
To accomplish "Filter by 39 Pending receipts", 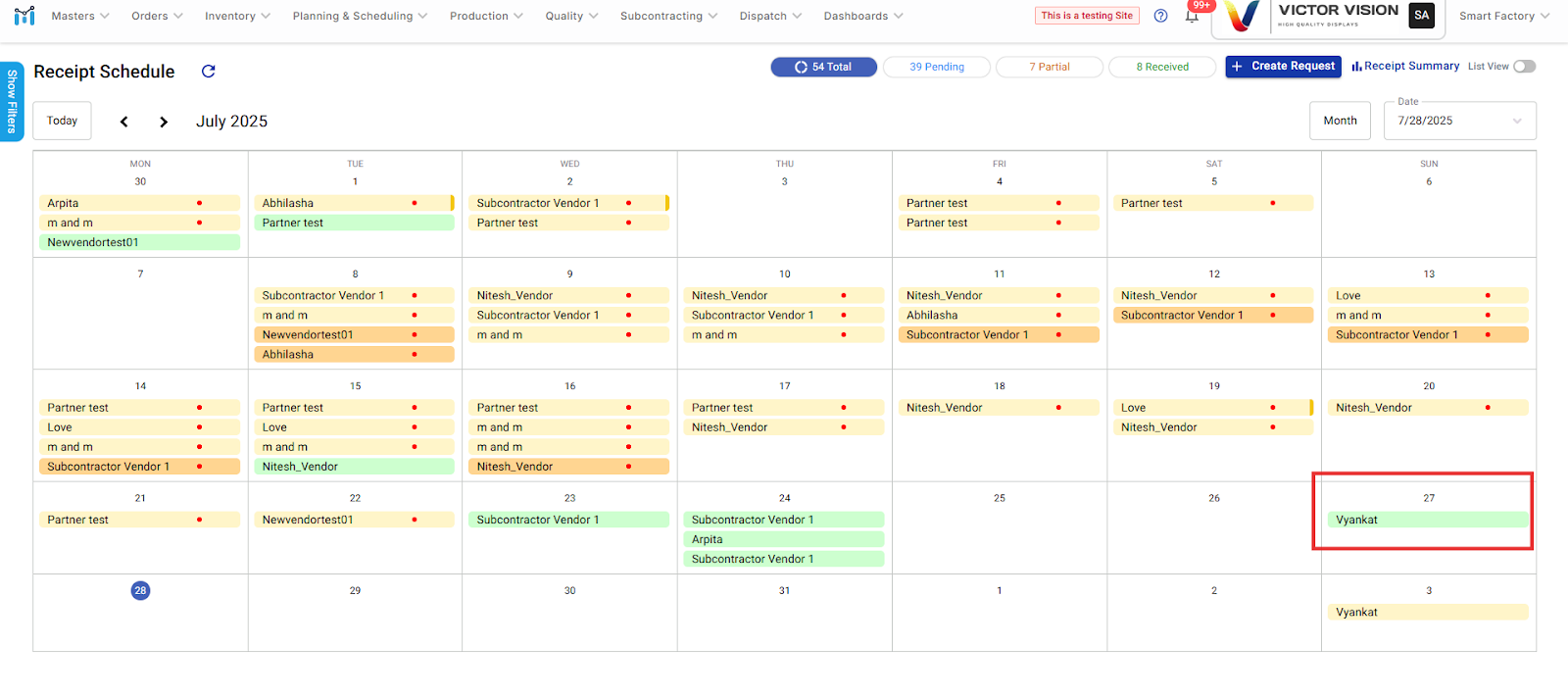I will click(936, 67).
